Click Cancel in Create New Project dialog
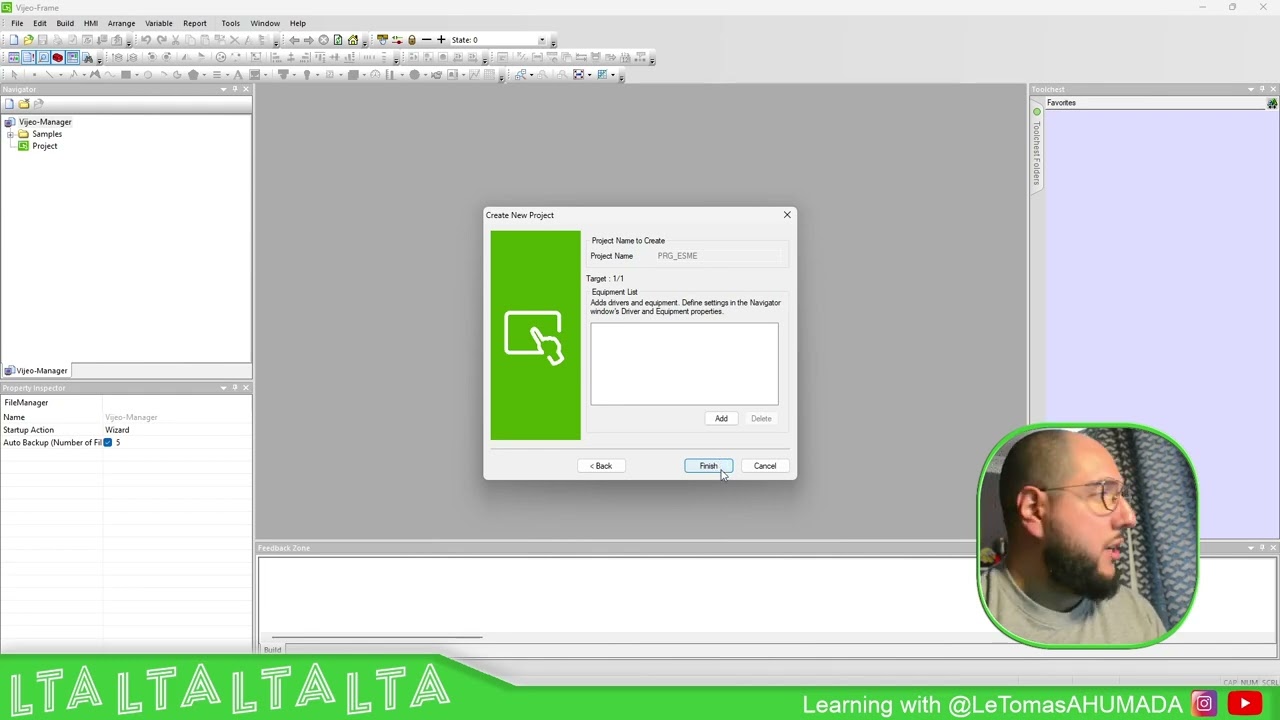The image size is (1280, 720). click(x=765, y=466)
